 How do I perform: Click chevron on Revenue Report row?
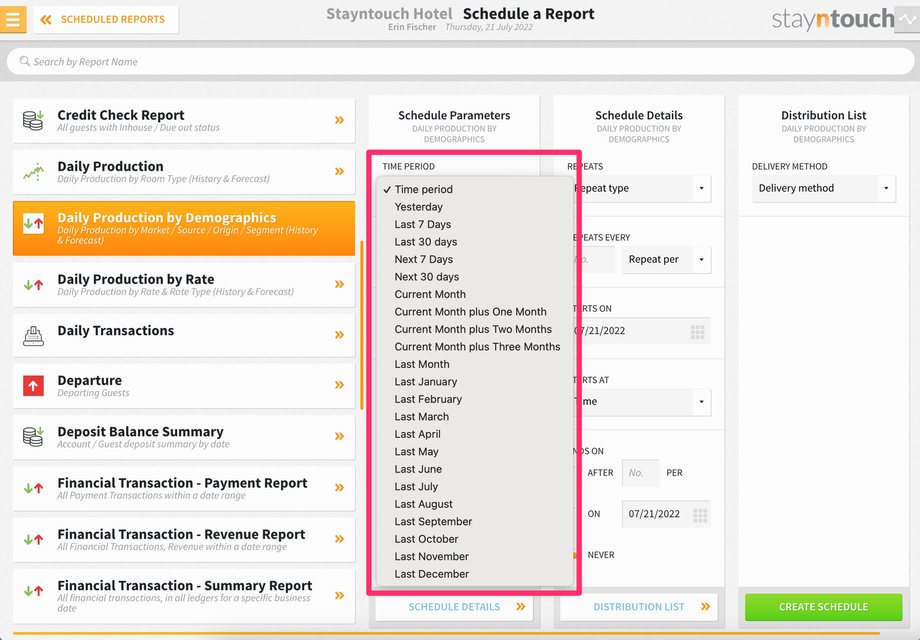(x=339, y=539)
